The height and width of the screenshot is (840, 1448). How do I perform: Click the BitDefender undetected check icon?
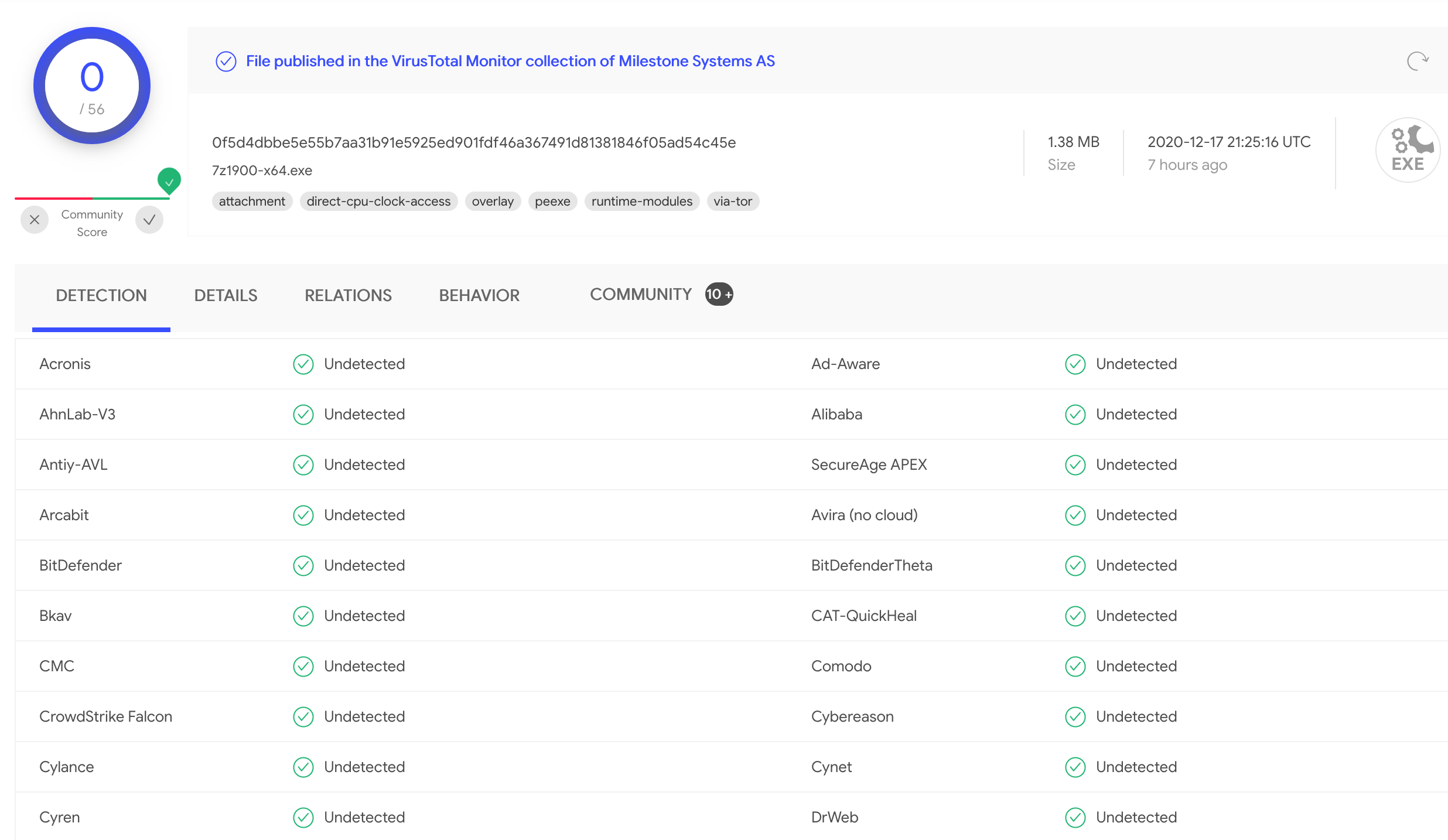(x=303, y=565)
